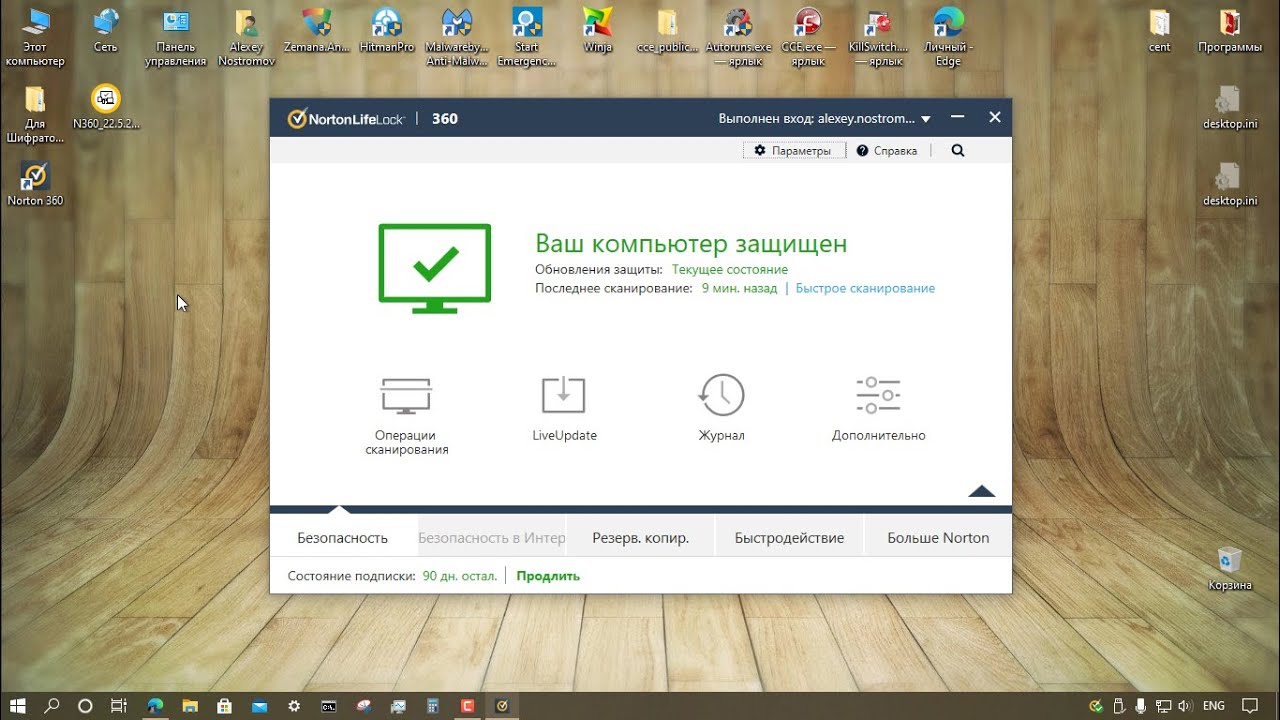Switch to Безопасность в Интер tab
The height and width of the screenshot is (720, 1280).
(x=491, y=538)
